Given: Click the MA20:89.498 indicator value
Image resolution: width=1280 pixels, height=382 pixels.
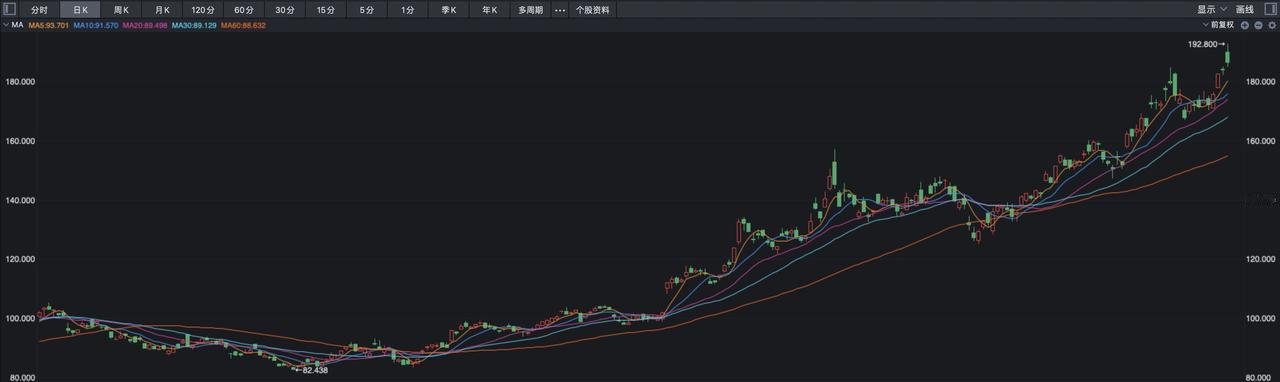Looking at the screenshot, I should (x=144, y=24).
